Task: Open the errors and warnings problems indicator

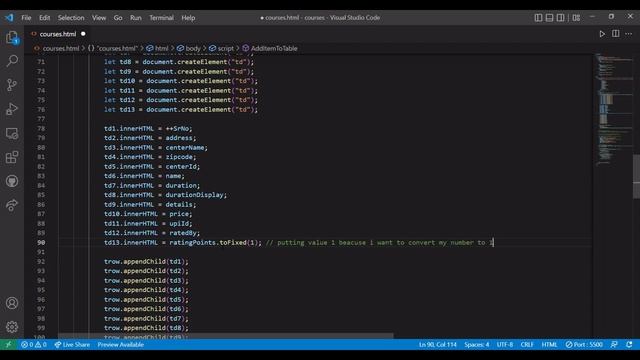Action: [34, 344]
